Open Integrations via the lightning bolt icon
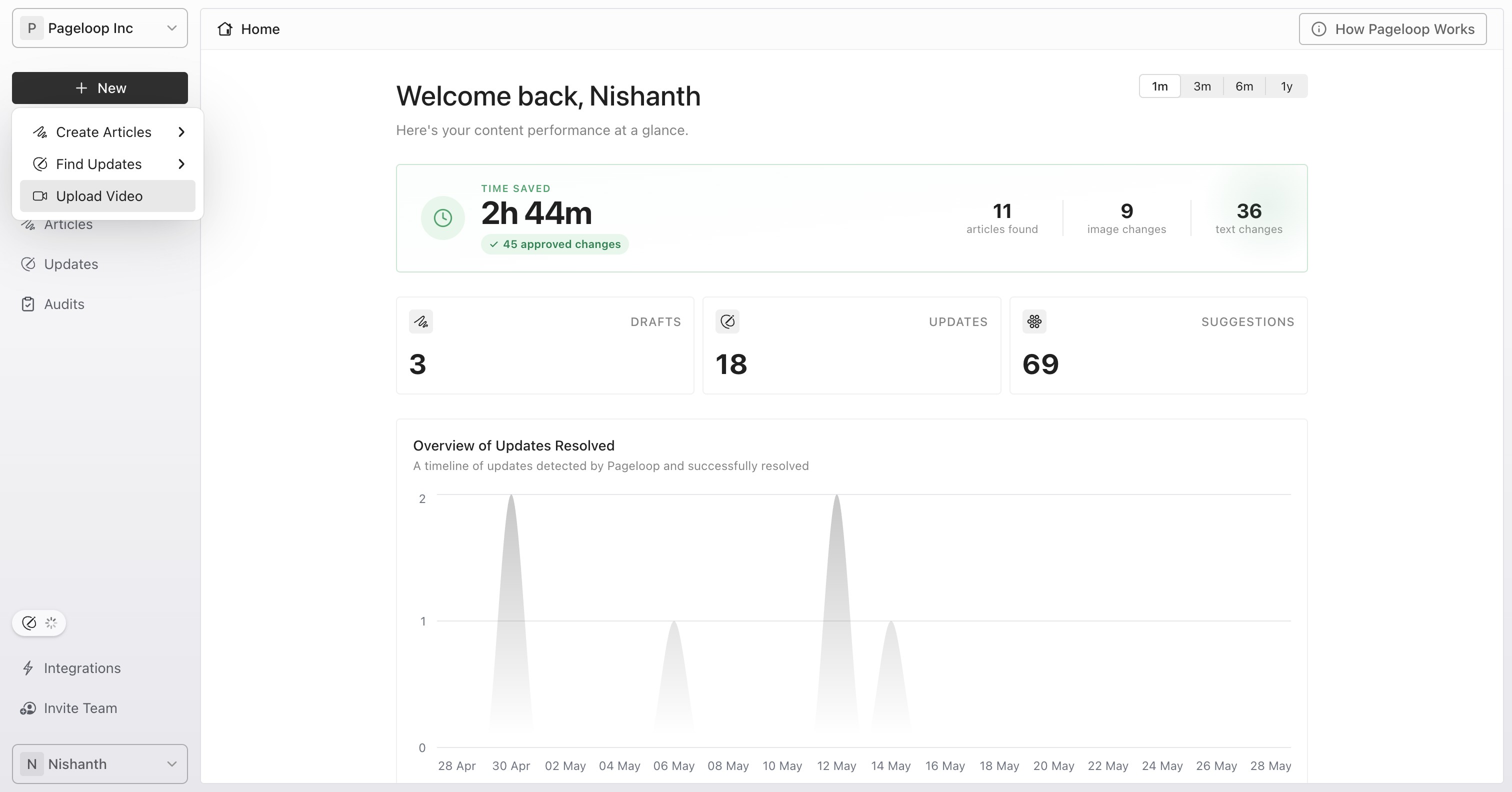The width and height of the screenshot is (1512, 792). pyautogui.click(x=27, y=668)
